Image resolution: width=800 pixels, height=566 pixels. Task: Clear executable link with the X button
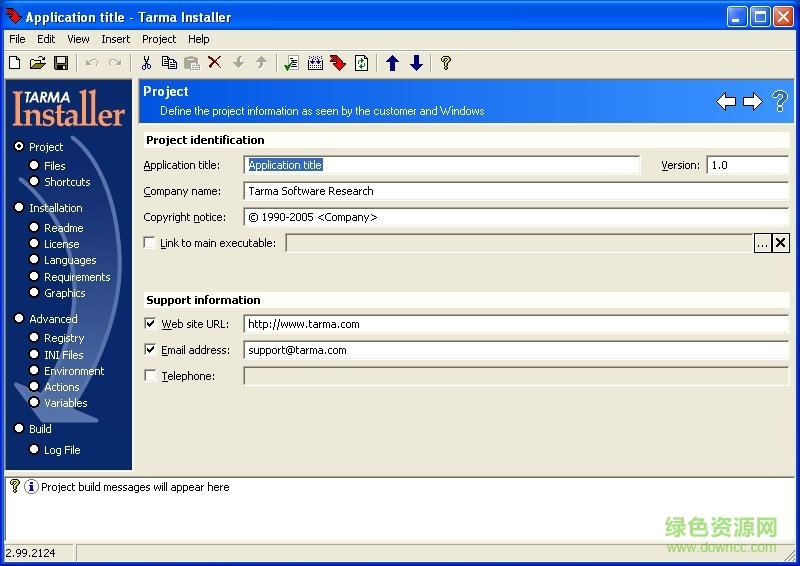point(781,243)
